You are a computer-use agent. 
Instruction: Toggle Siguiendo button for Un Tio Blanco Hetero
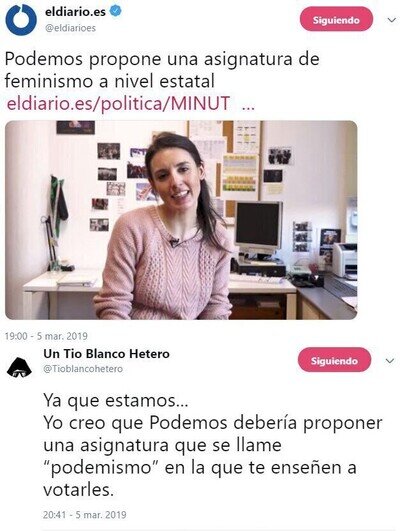(334, 360)
